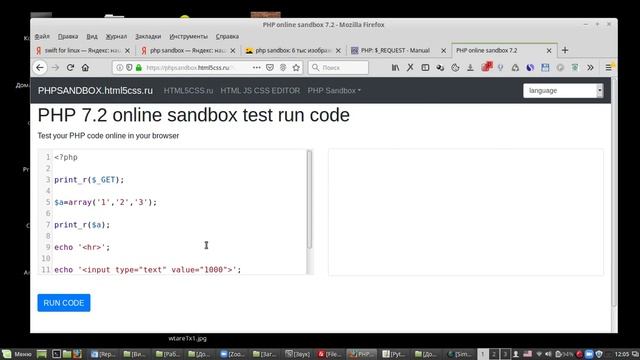Open the Инструменты menu

click(189, 36)
